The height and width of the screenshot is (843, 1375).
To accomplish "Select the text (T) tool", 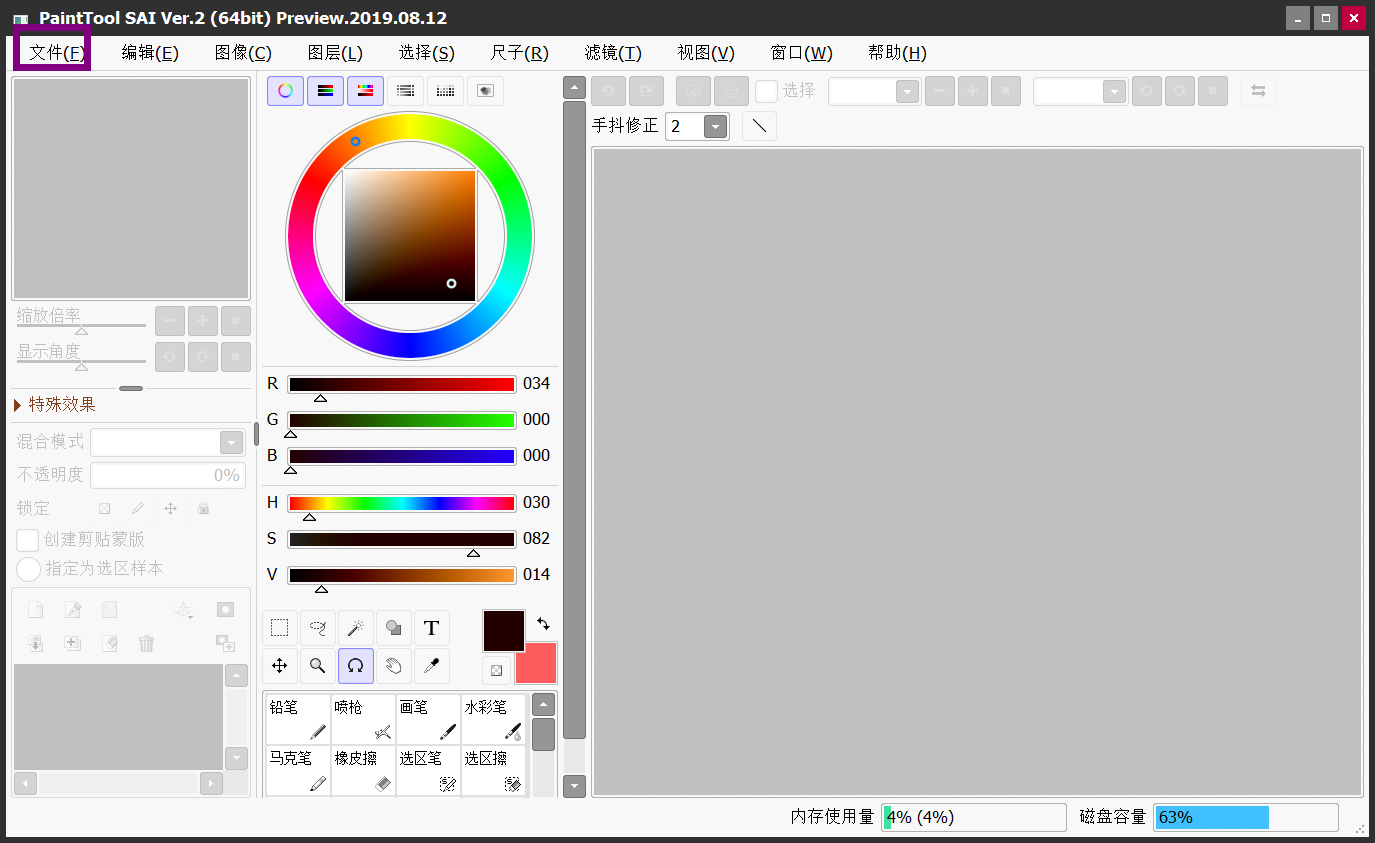I will [432, 628].
